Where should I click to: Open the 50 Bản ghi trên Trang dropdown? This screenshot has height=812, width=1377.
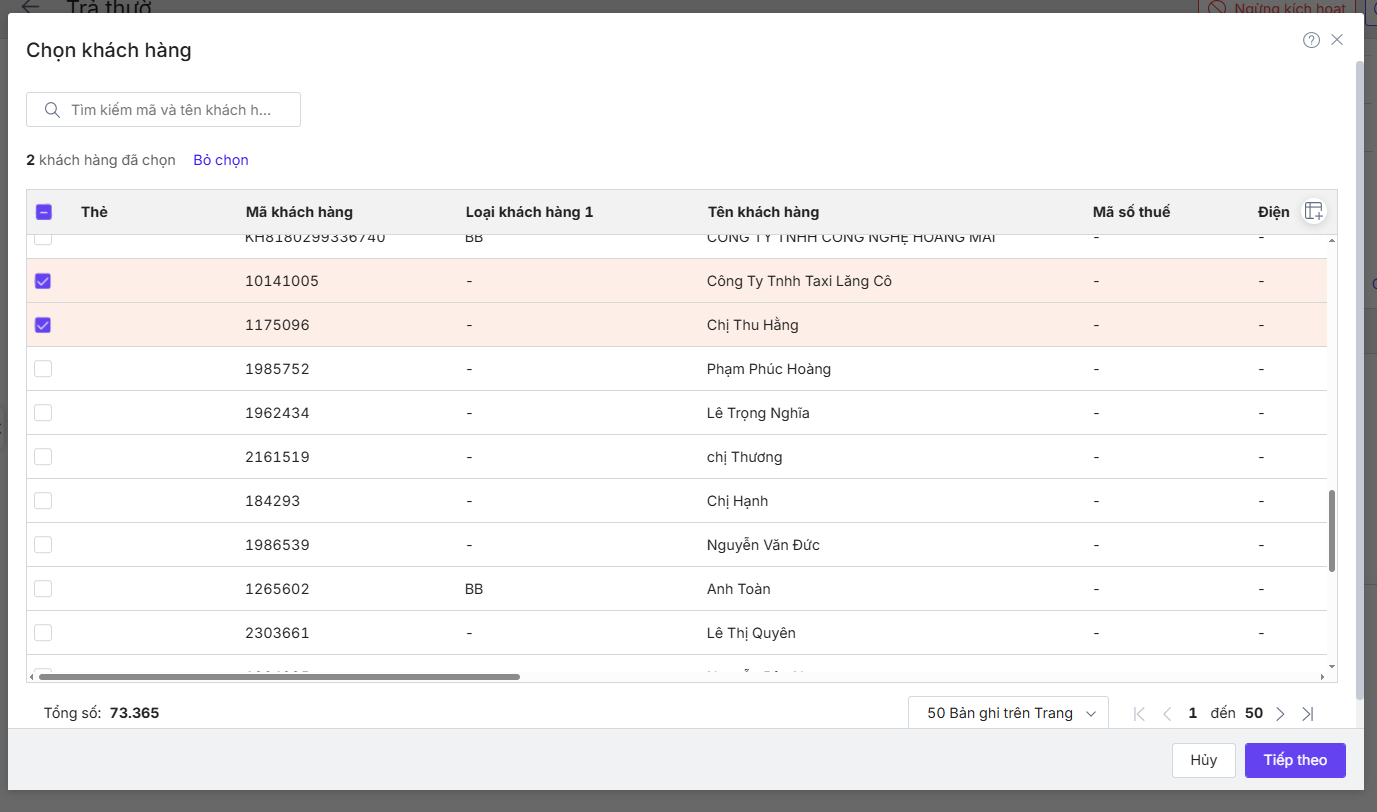coord(1008,714)
